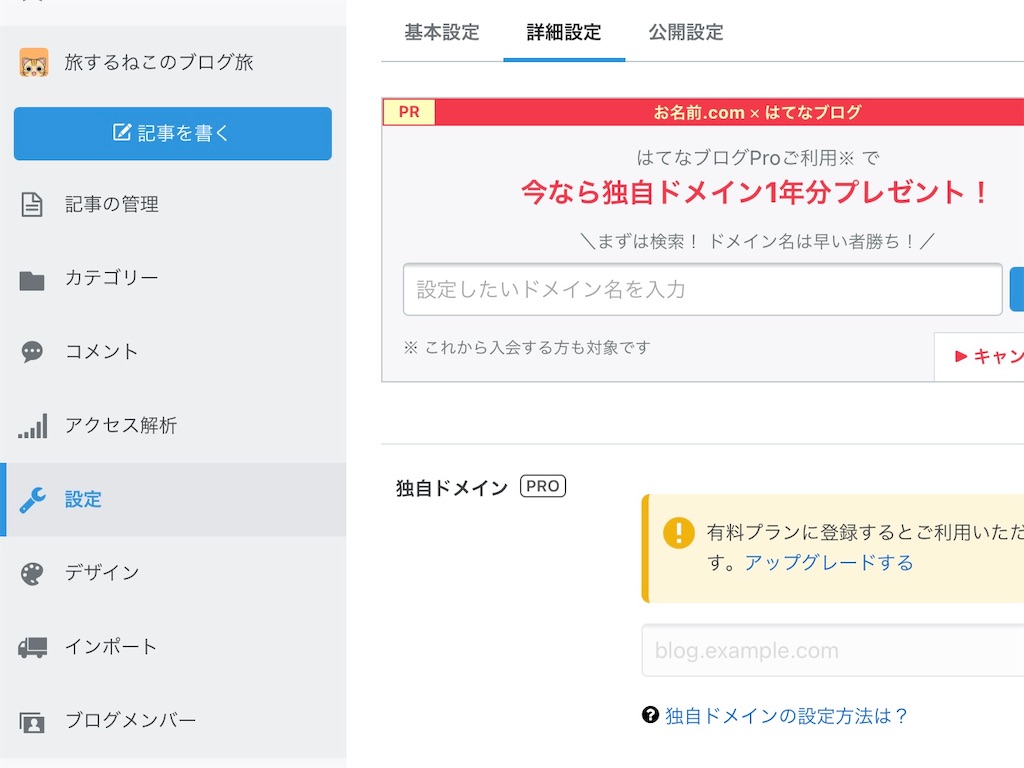Select the 詳細設定 tab

point(564,32)
